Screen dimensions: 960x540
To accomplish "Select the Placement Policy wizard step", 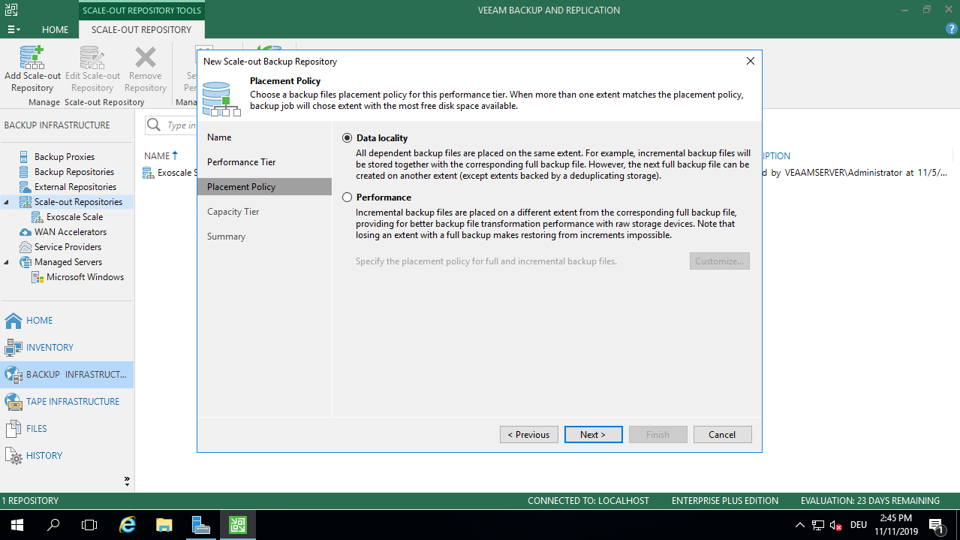I will [264, 187].
